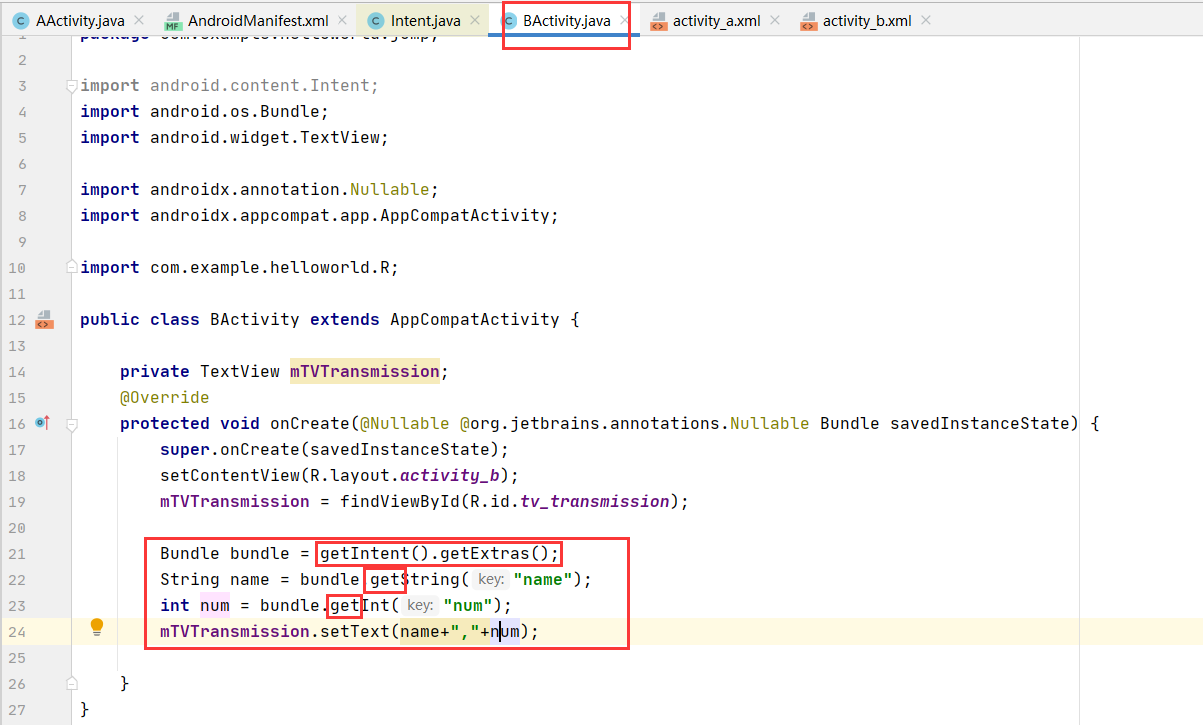Viewport: 1203px width, 725px height.
Task: Click the tv_transmission id reference
Action: click(594, 502)
